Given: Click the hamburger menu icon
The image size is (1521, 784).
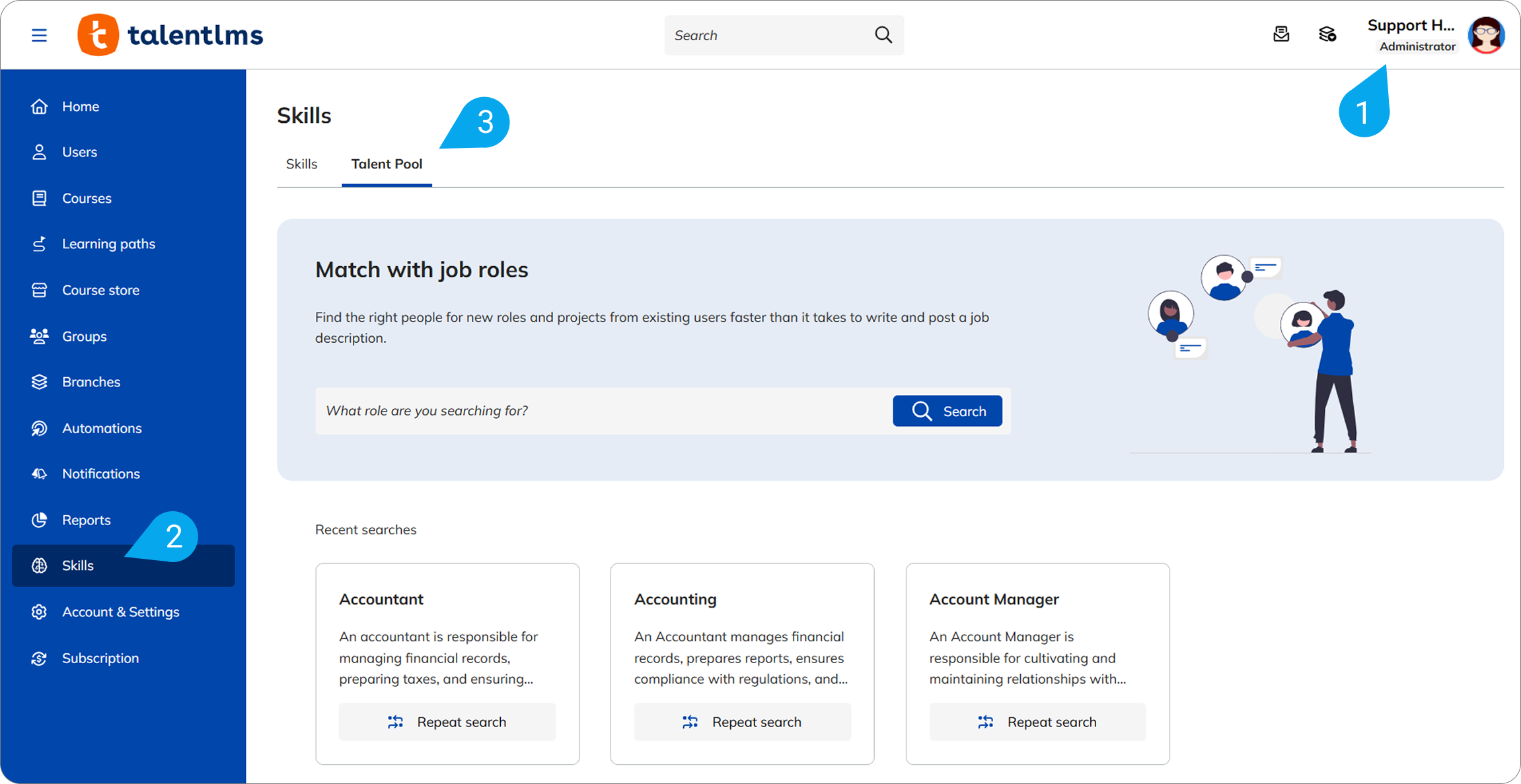Looking at the screenshot, I should tap(39, 35).
